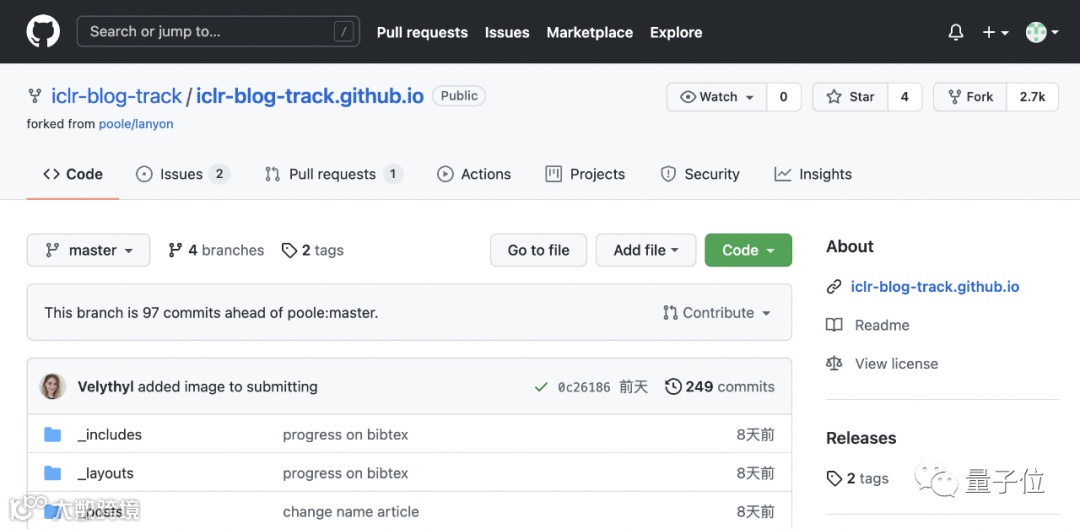
Task: Click the Public visibility badge
Action: [459, 96]
